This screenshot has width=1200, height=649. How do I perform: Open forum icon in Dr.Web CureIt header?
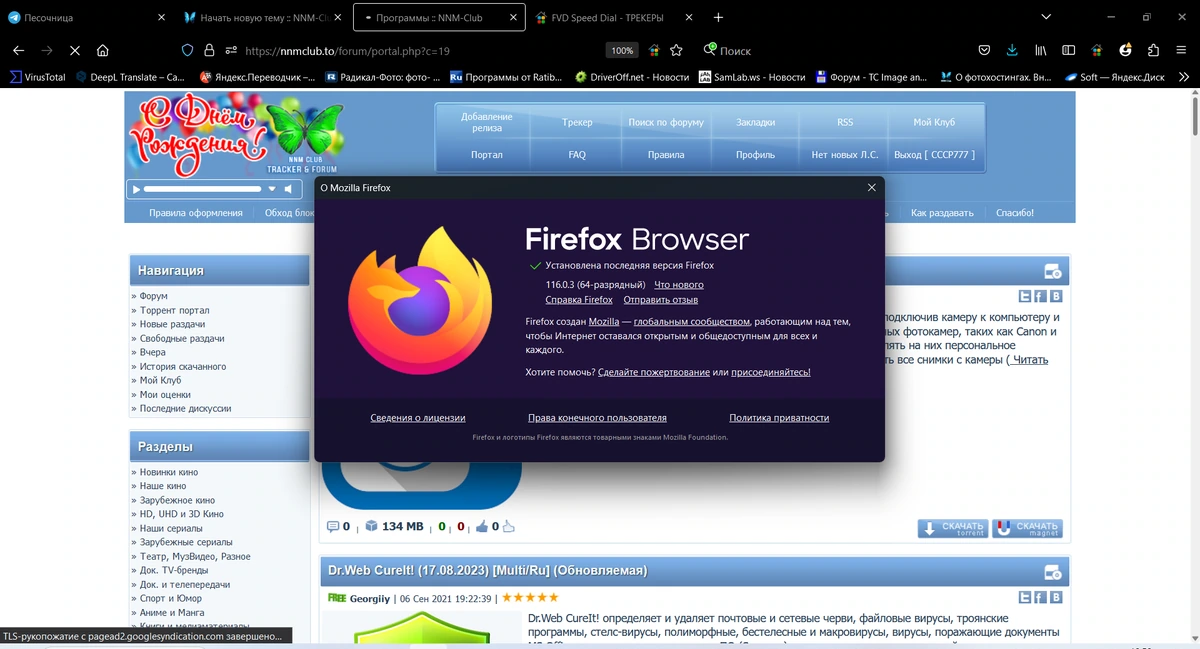click(x=1052, y=573)
